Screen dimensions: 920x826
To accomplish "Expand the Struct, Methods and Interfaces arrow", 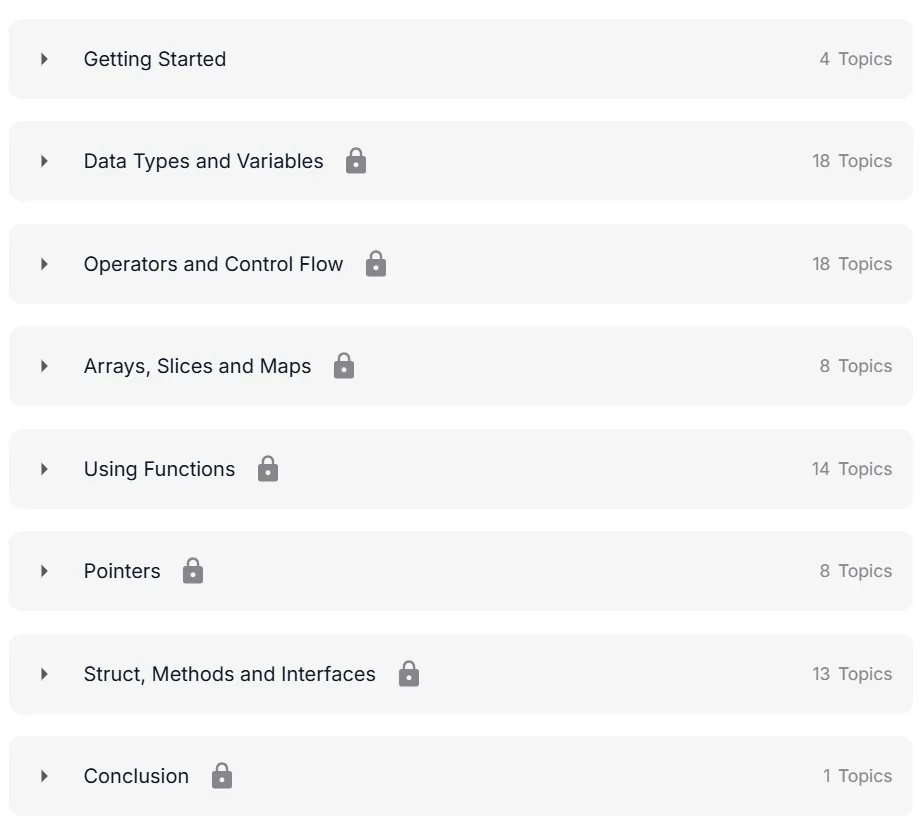I will [x=44, y=673].
